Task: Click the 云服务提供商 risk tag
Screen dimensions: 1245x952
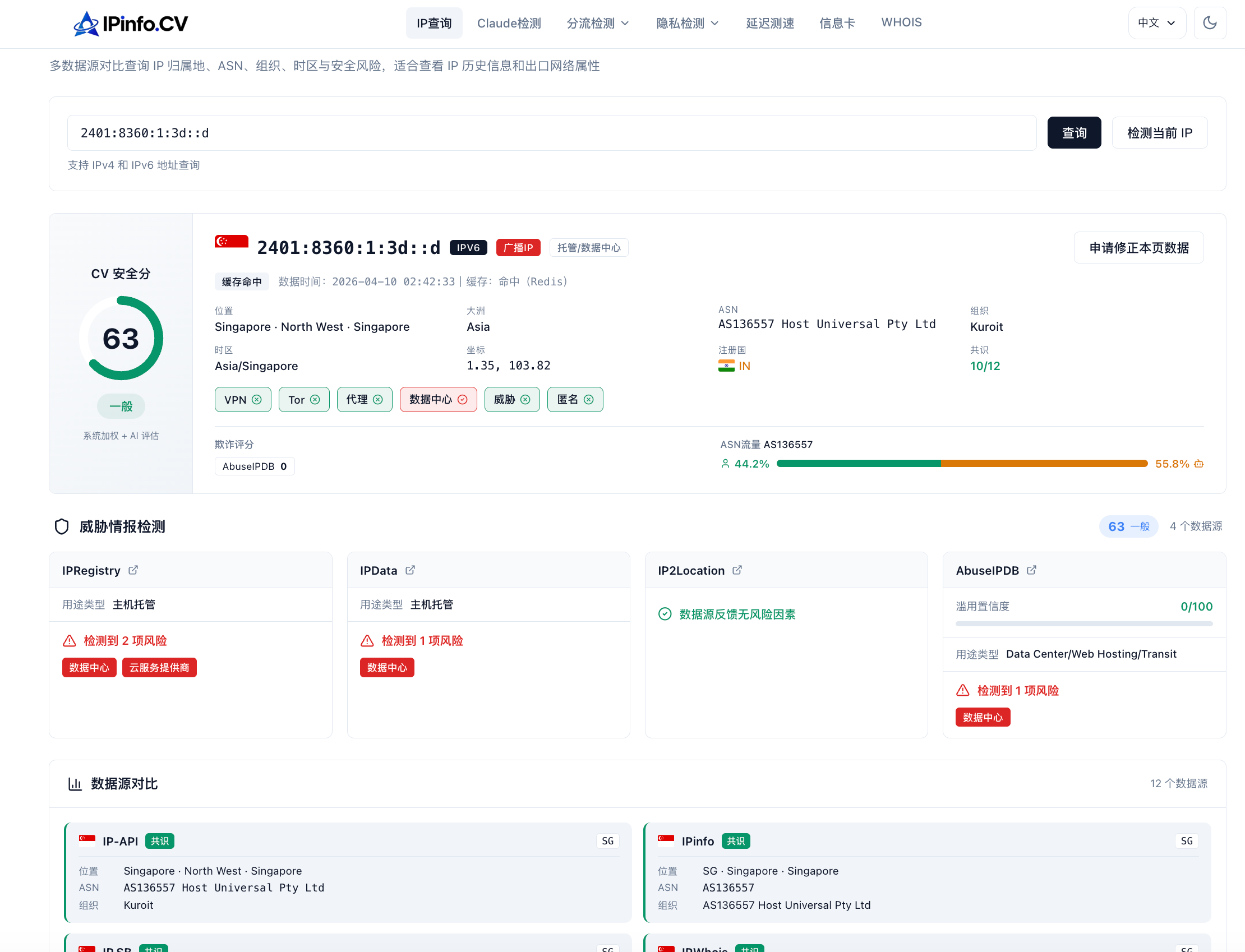Action: click(159, 668)
